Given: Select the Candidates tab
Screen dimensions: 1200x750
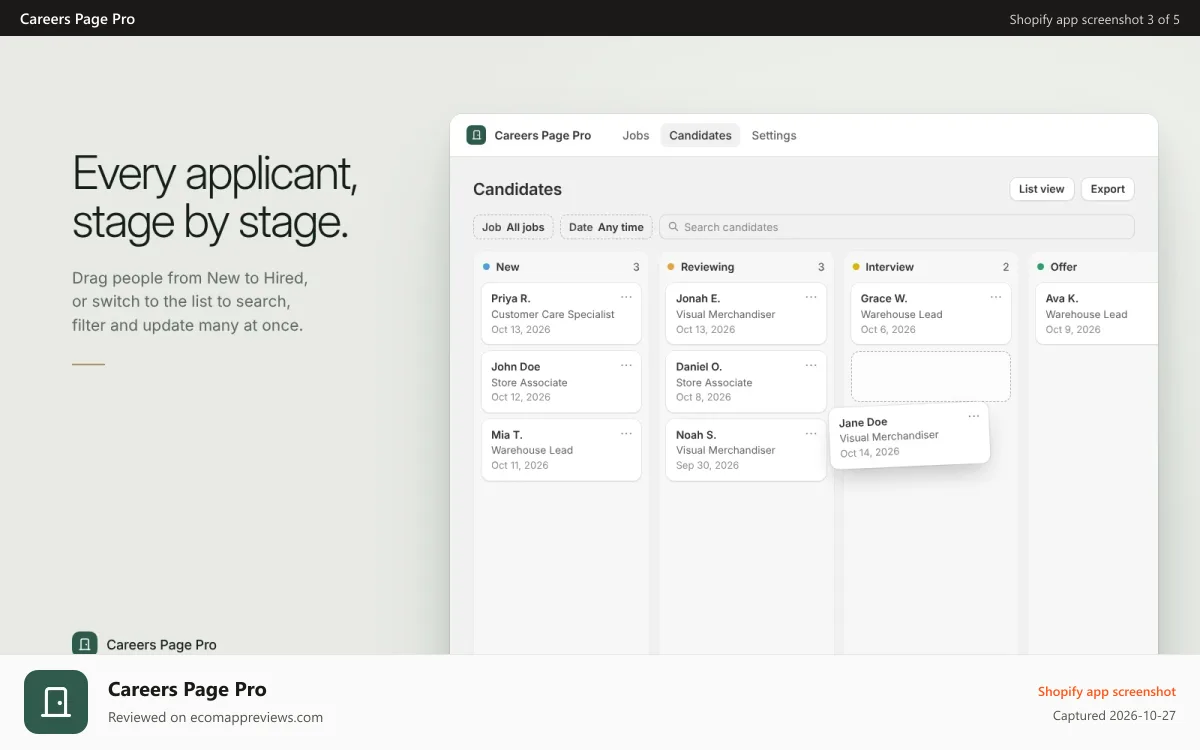Looking at the screenshot, I should click(x=700, y=135).
